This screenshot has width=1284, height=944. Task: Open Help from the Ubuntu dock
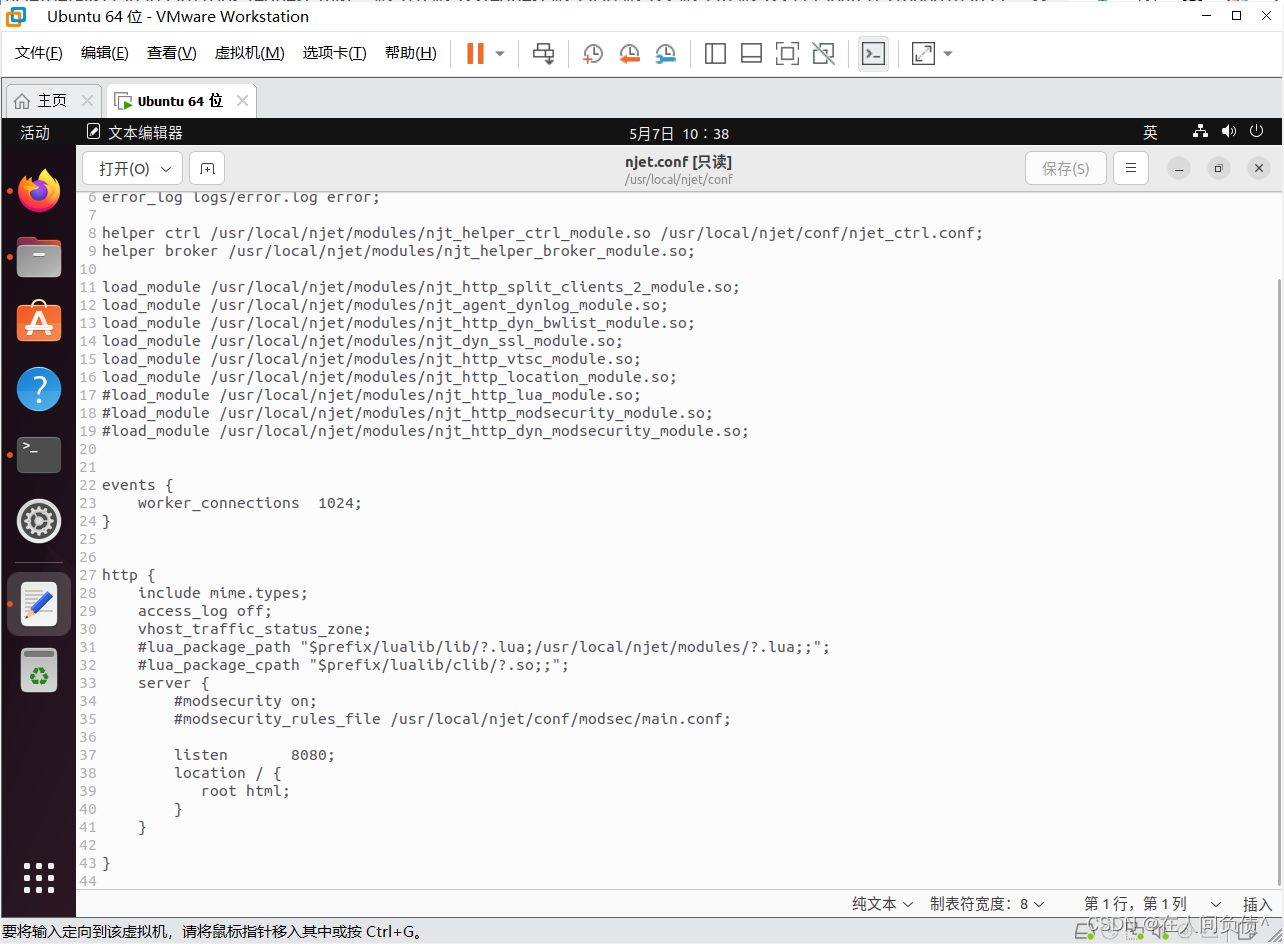tap(39, 389)
